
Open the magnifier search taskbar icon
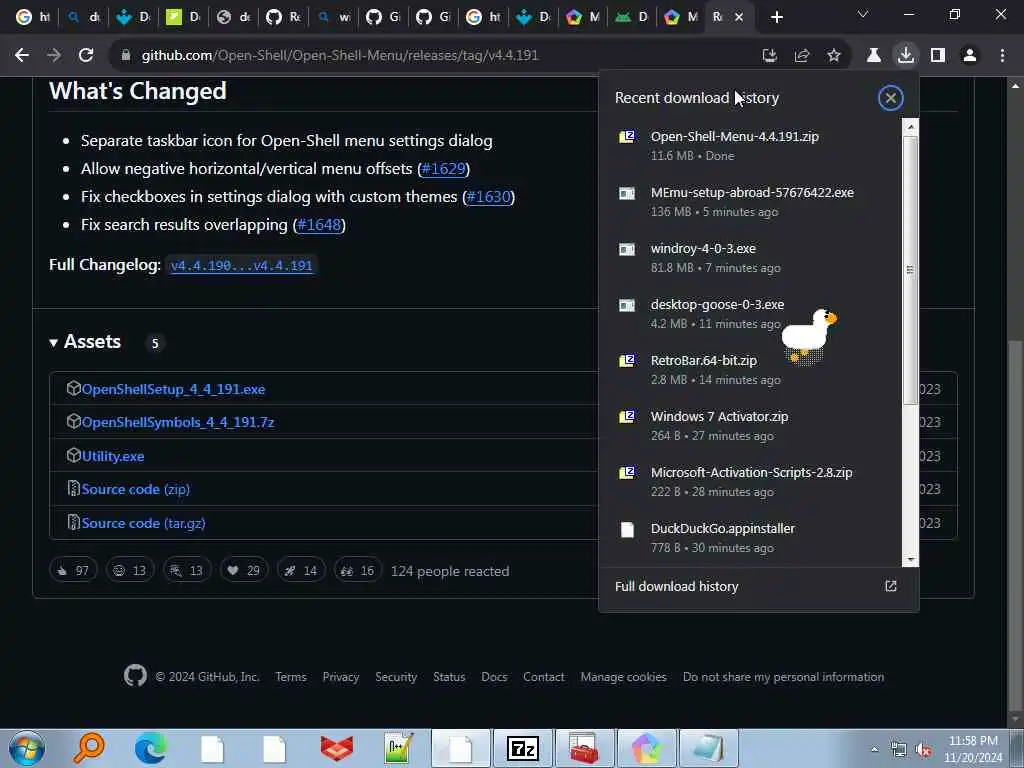pyautogui.click(x=89, y=748)
